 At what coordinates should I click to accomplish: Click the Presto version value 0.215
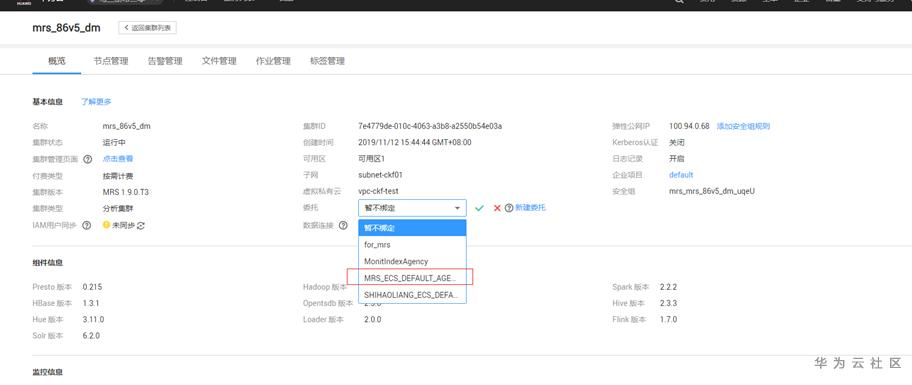92,287
